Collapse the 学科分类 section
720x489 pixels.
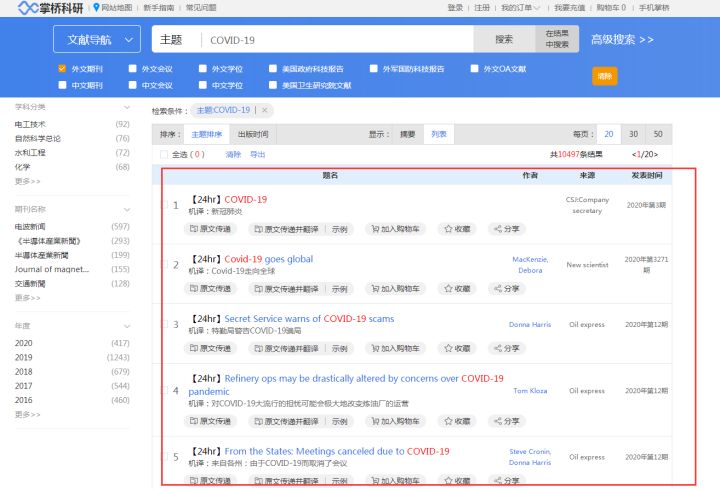[x=127, y=107]
